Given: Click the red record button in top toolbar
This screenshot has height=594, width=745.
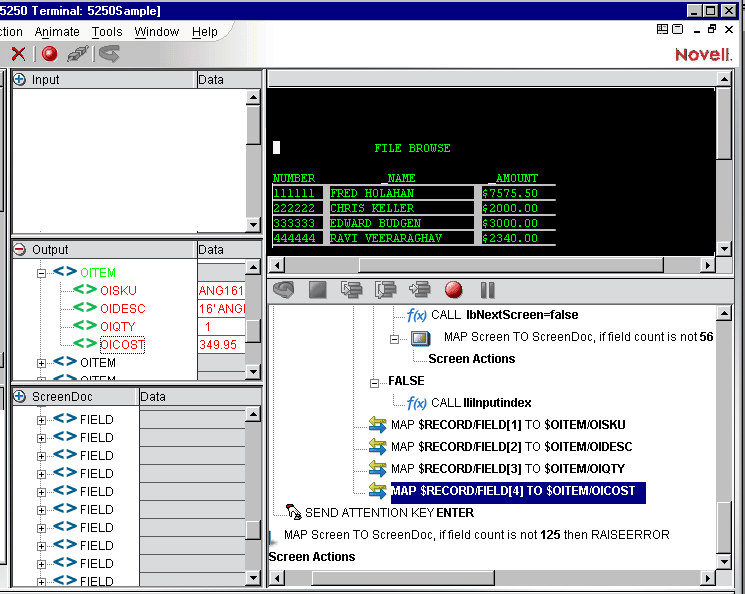Looking at the screenshot, I should pyautogui.click(x=49, y=54).
